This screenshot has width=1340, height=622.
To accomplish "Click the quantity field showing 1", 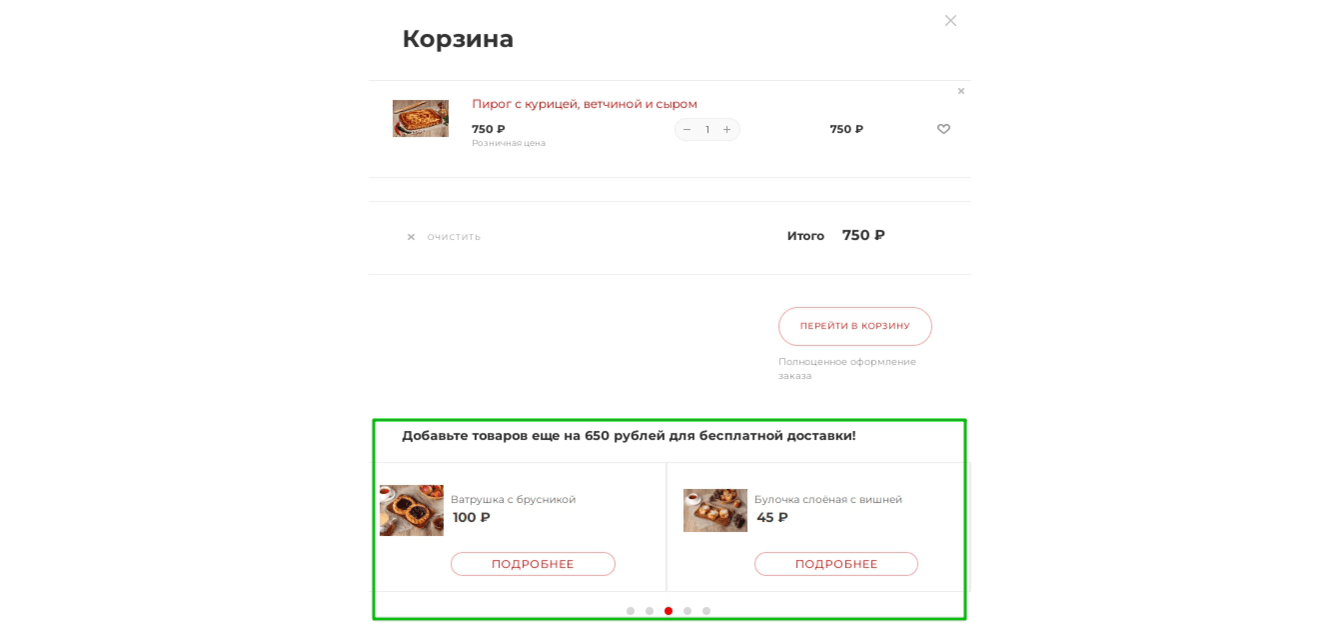I will click(707, 129).
